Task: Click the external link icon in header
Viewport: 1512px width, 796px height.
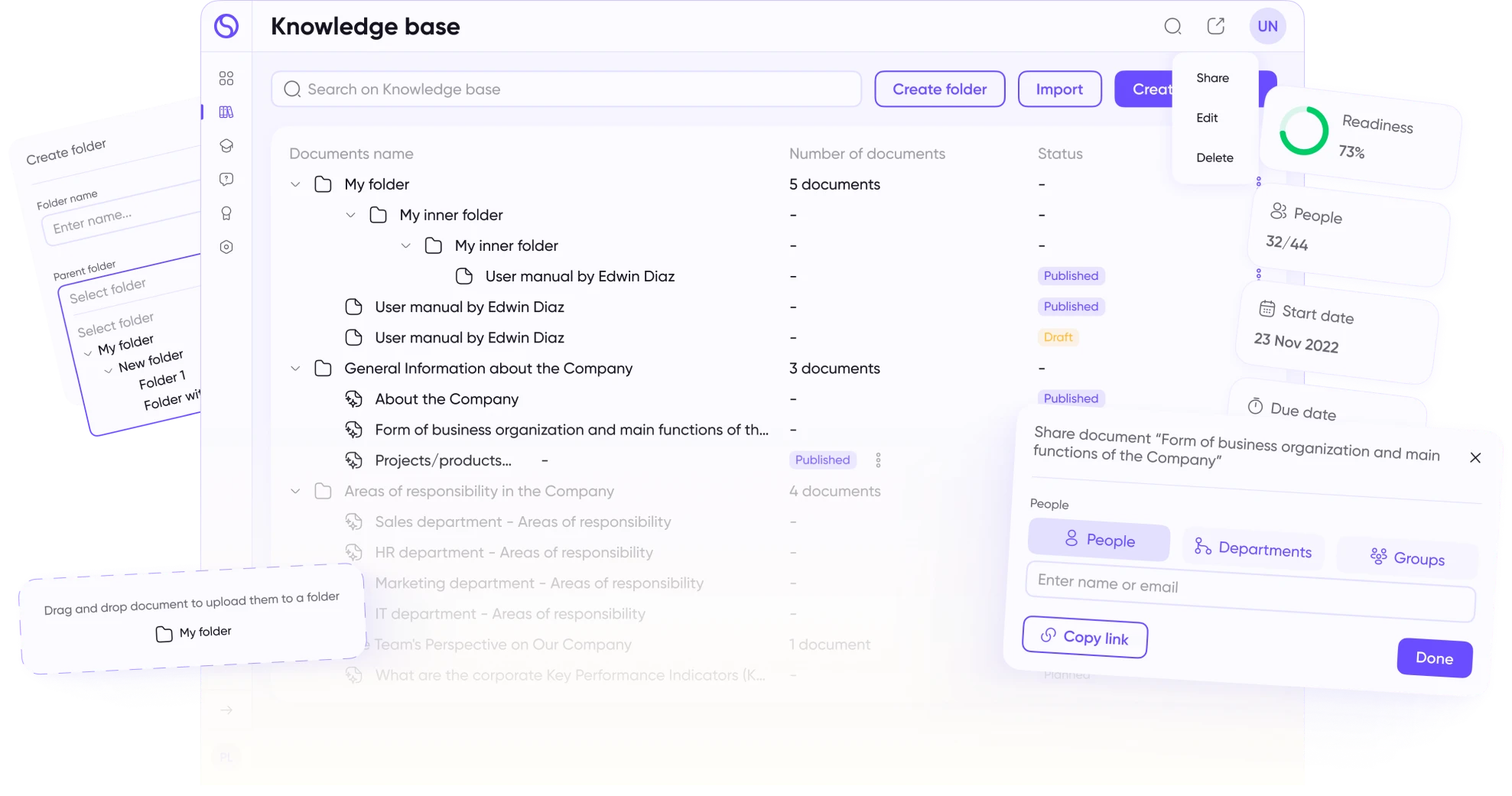Action: pos(1215,27)
